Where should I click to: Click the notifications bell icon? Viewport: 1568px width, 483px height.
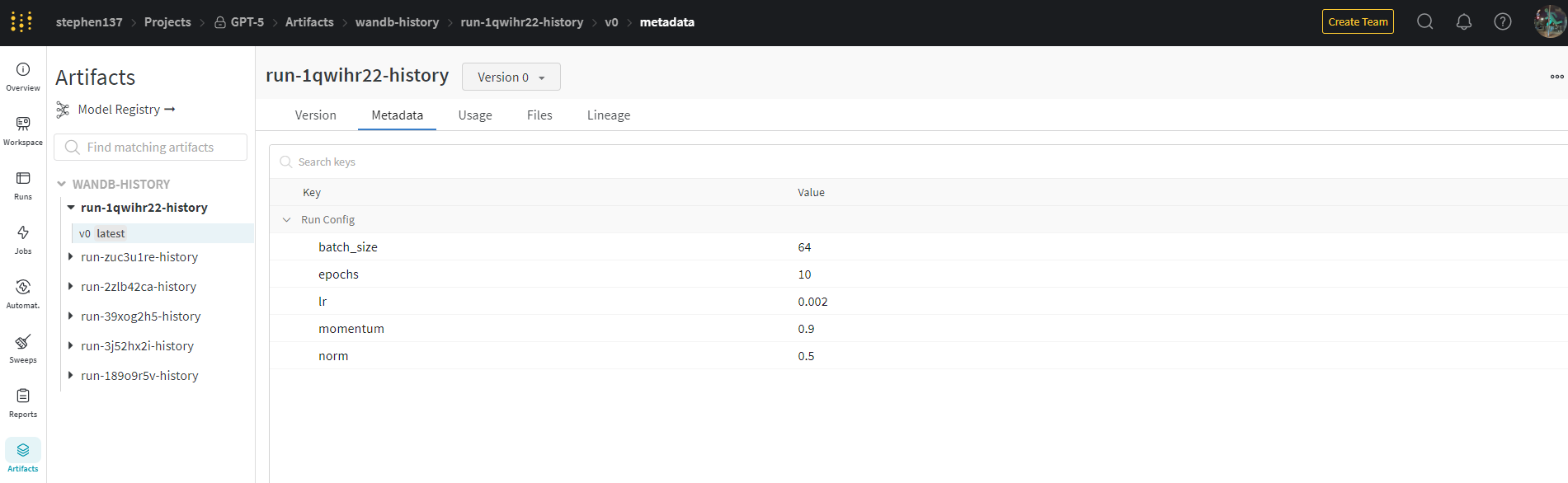coord(1464,22)
